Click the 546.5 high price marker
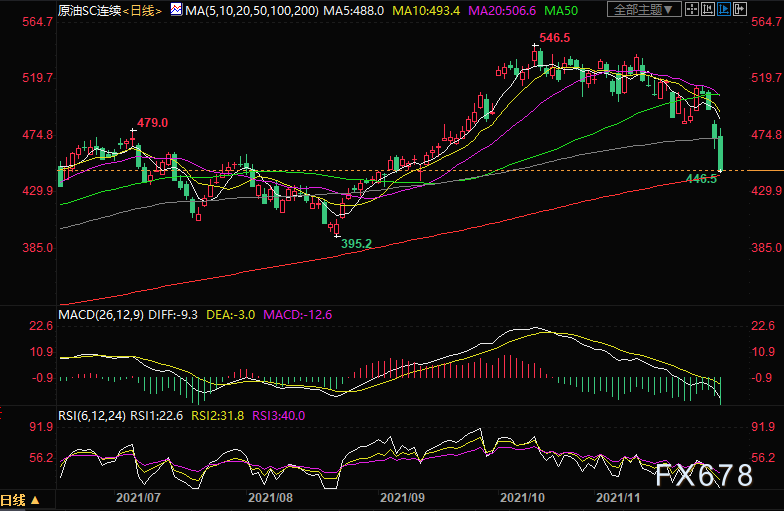784x511 pixels. pyautogui.click(x=554, y=38)
